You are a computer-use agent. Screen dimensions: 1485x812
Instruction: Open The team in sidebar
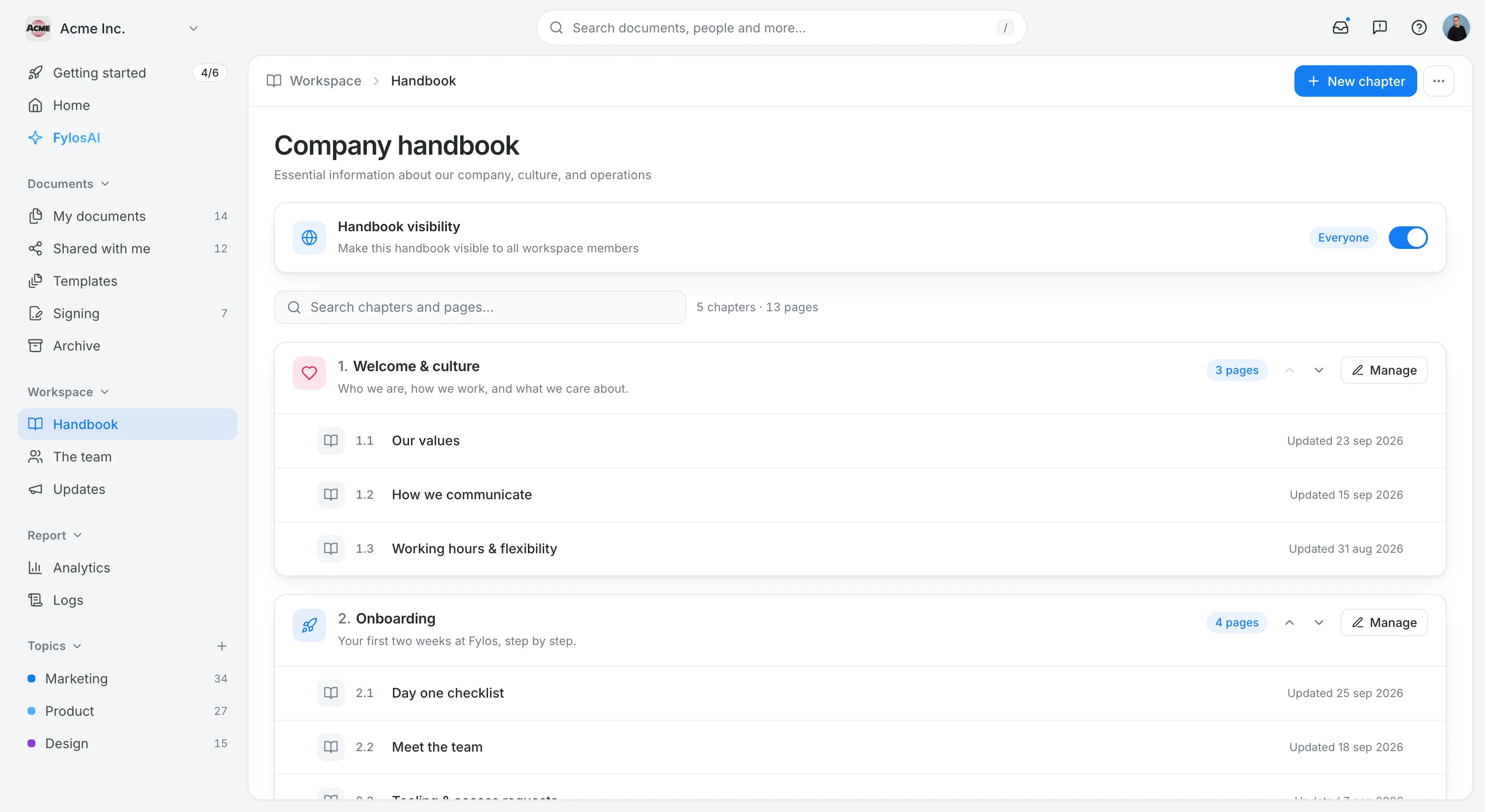[x=127, y=457]
